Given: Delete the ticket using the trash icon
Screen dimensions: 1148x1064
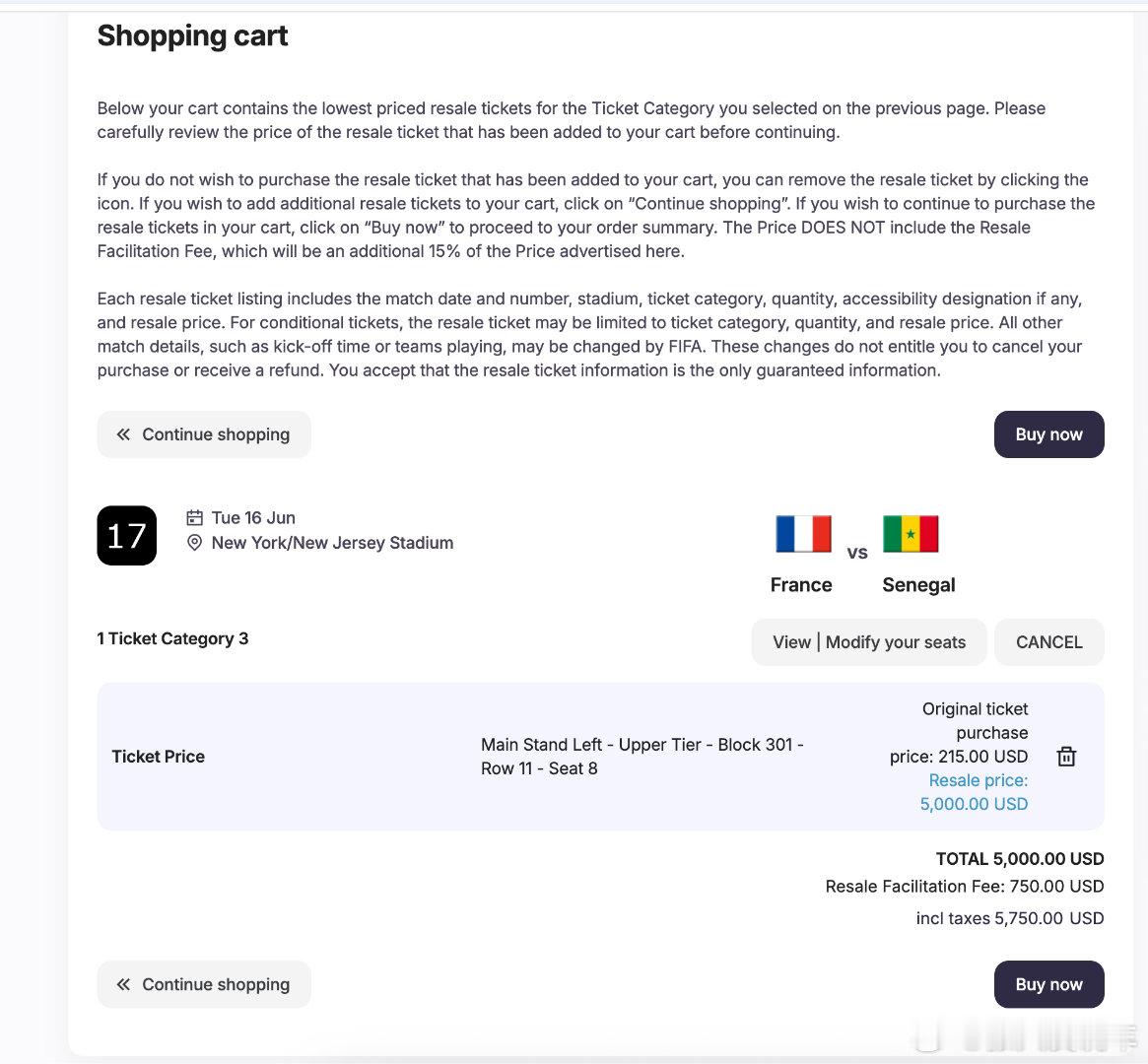Looking at the screenshot, I should pyautogui.click(x=1066, y=757).
